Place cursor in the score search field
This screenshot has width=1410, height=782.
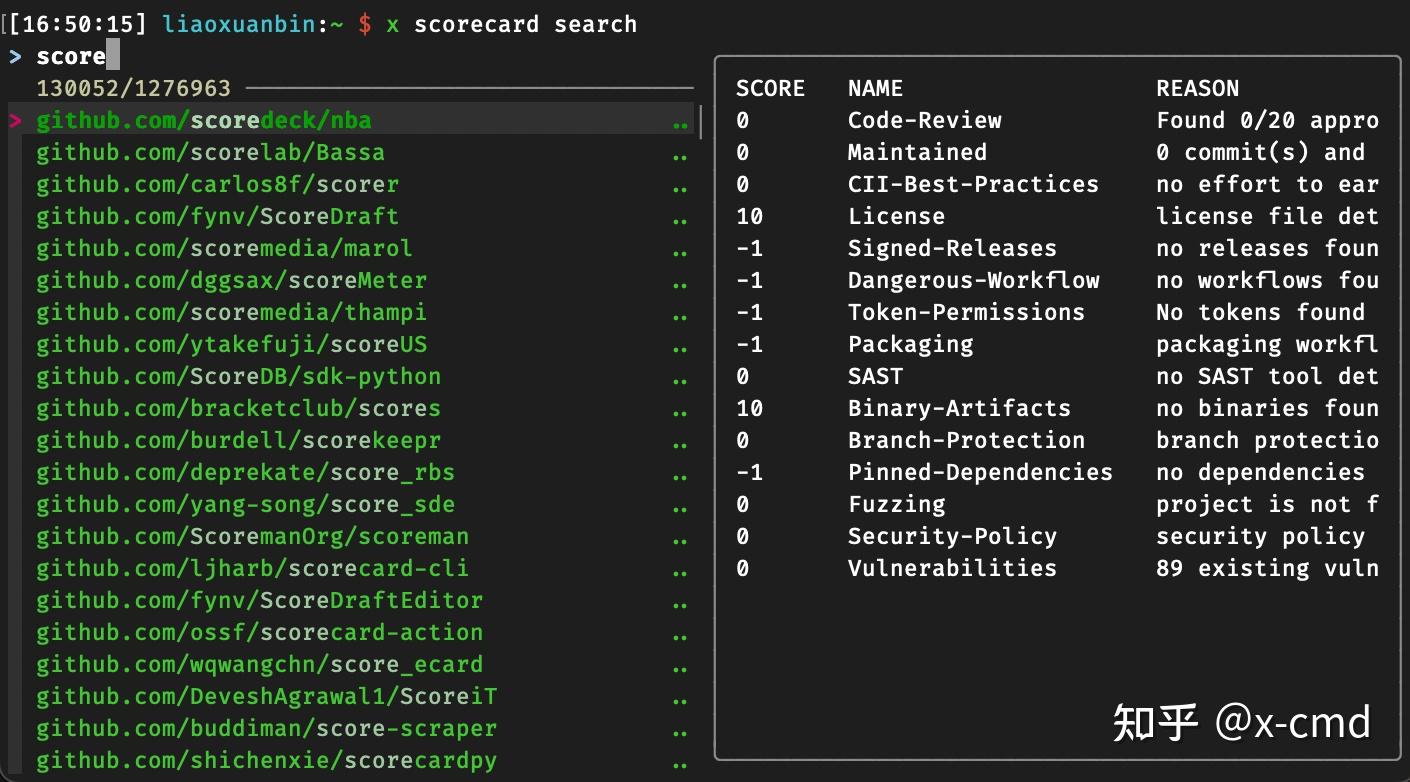point(72,56)
